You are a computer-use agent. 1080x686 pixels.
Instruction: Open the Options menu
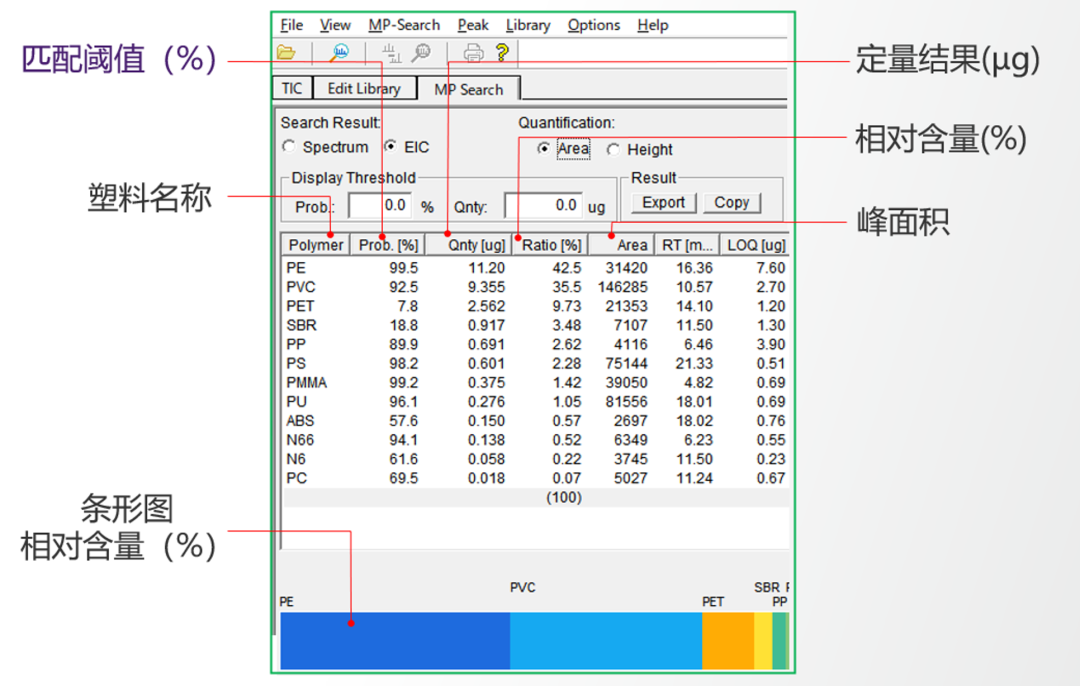594,25
